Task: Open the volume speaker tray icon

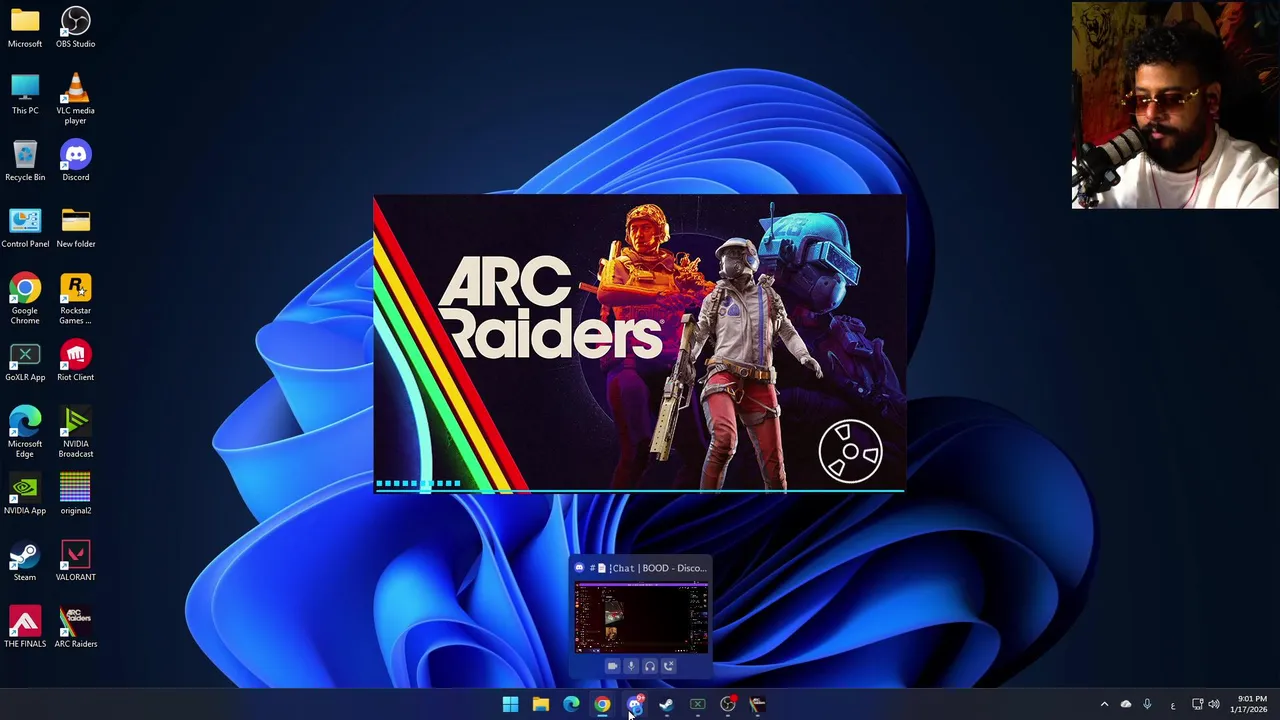Action: coord(1214,705)
